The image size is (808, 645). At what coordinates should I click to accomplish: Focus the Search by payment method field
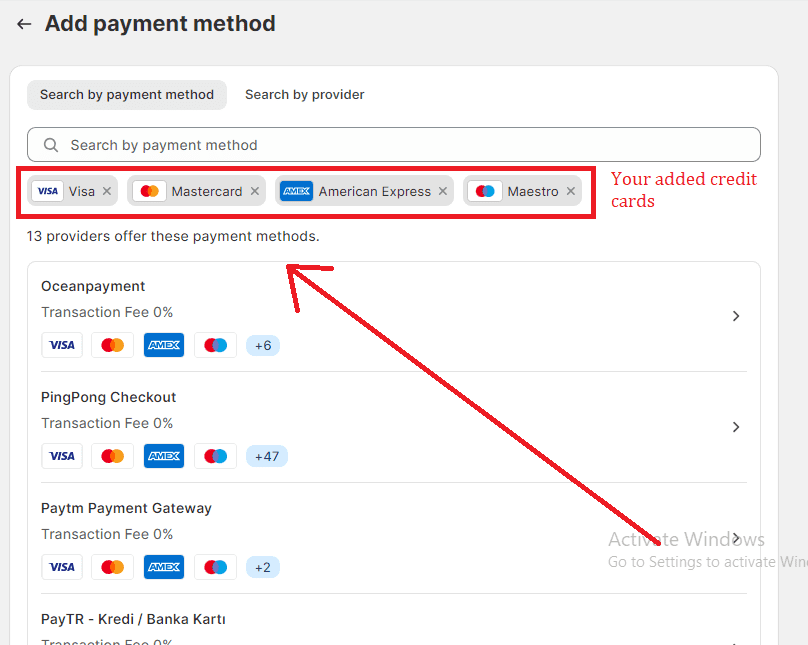coord(400,145)
